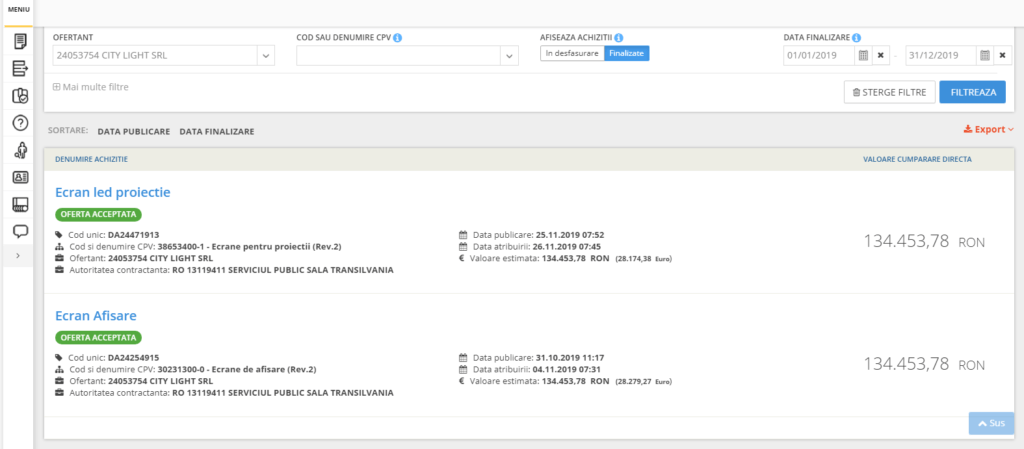Image resolution: width=1024 pixels, height=449 pixels.
Task: Open calendar picker for end date 31/12/2019
Action: [985, 55]
